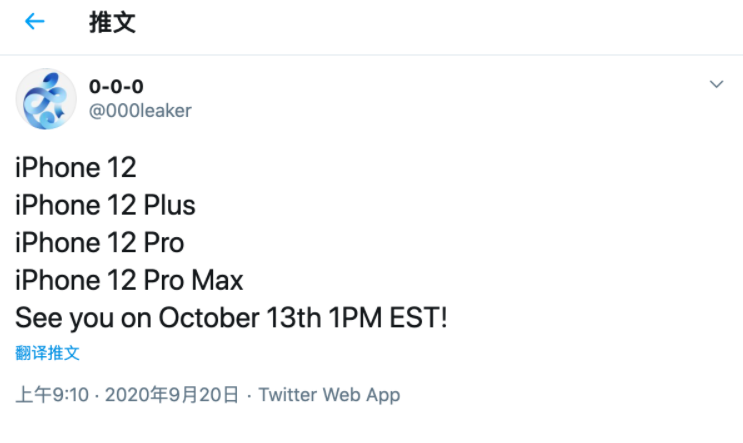Select the "iPhone 12 Pro Max" line
This screenshot has height=443, width=743.
(x=129, y=280)
